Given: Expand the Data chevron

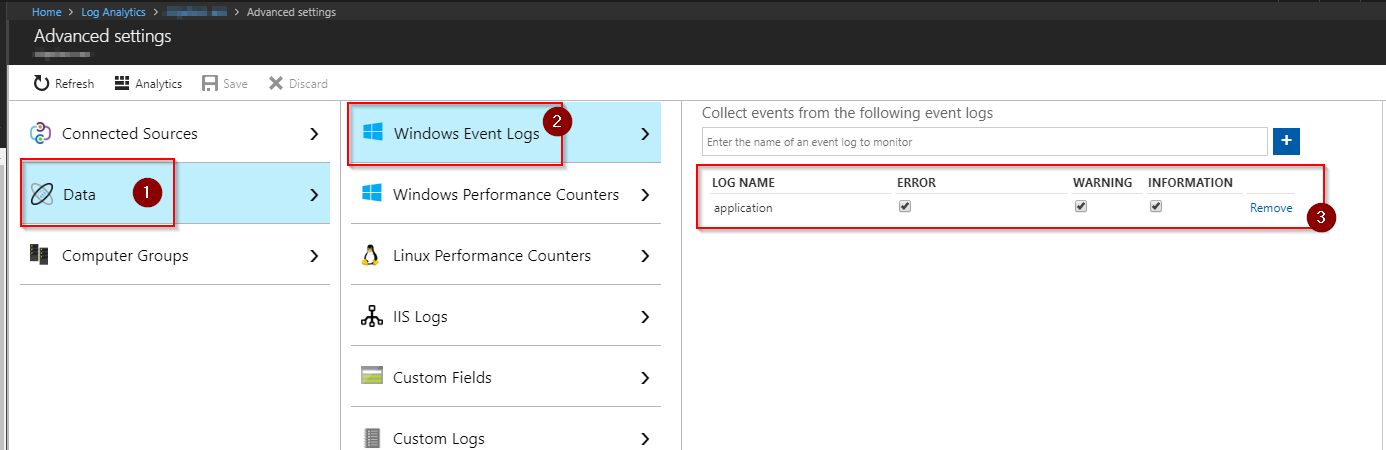Looking at the screenshot, I should [314, 194].
